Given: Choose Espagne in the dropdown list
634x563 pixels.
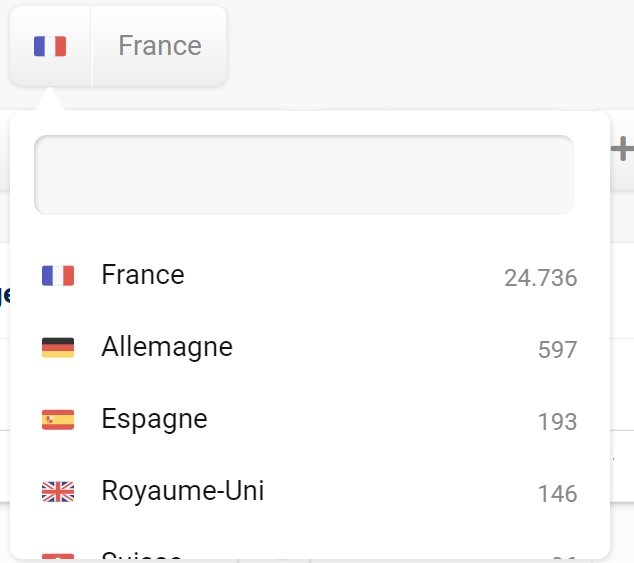Looking at the screenshot, I should coord(309,419).
